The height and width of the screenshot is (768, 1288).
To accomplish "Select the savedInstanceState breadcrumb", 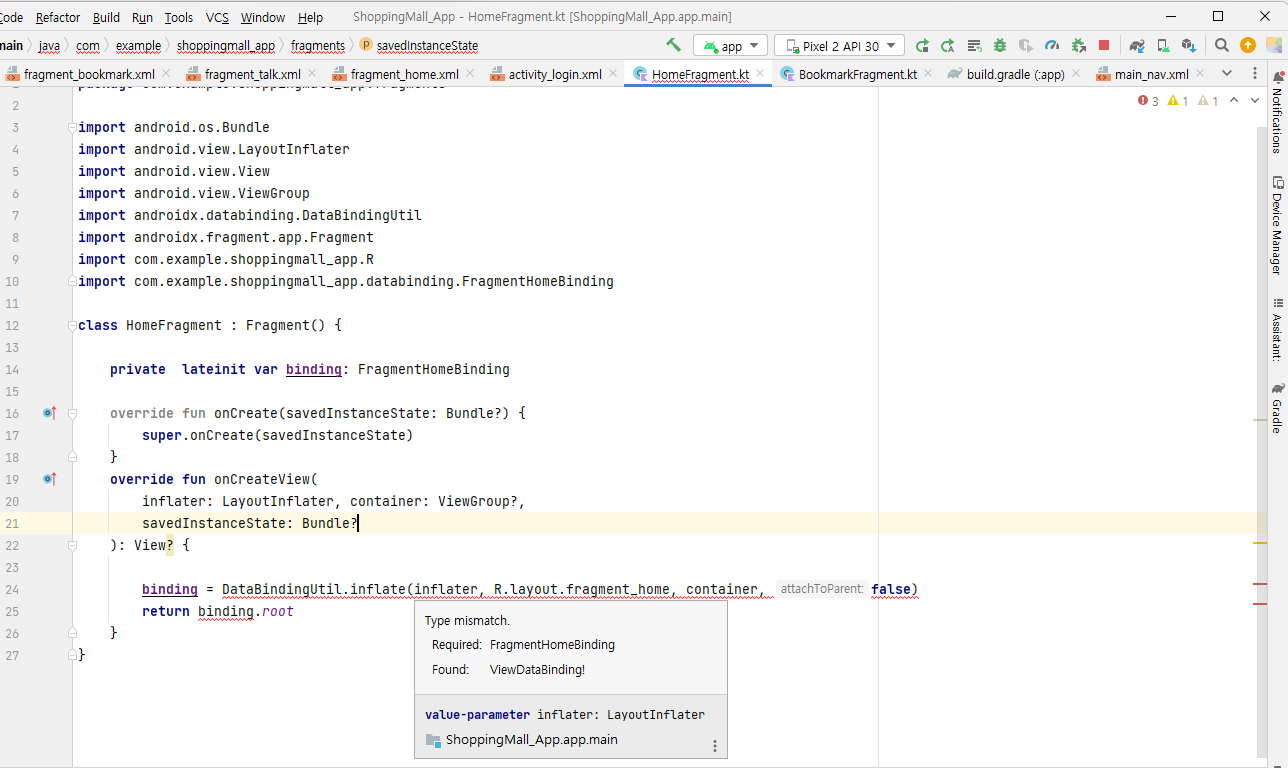I will tap(419, 46).
